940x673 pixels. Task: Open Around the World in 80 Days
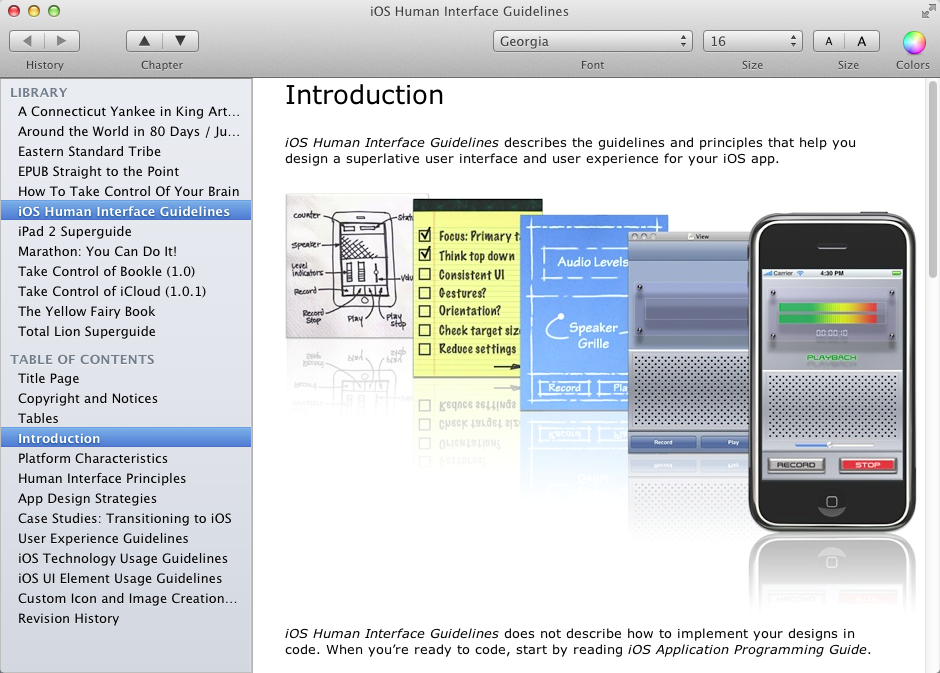(126, 131)
